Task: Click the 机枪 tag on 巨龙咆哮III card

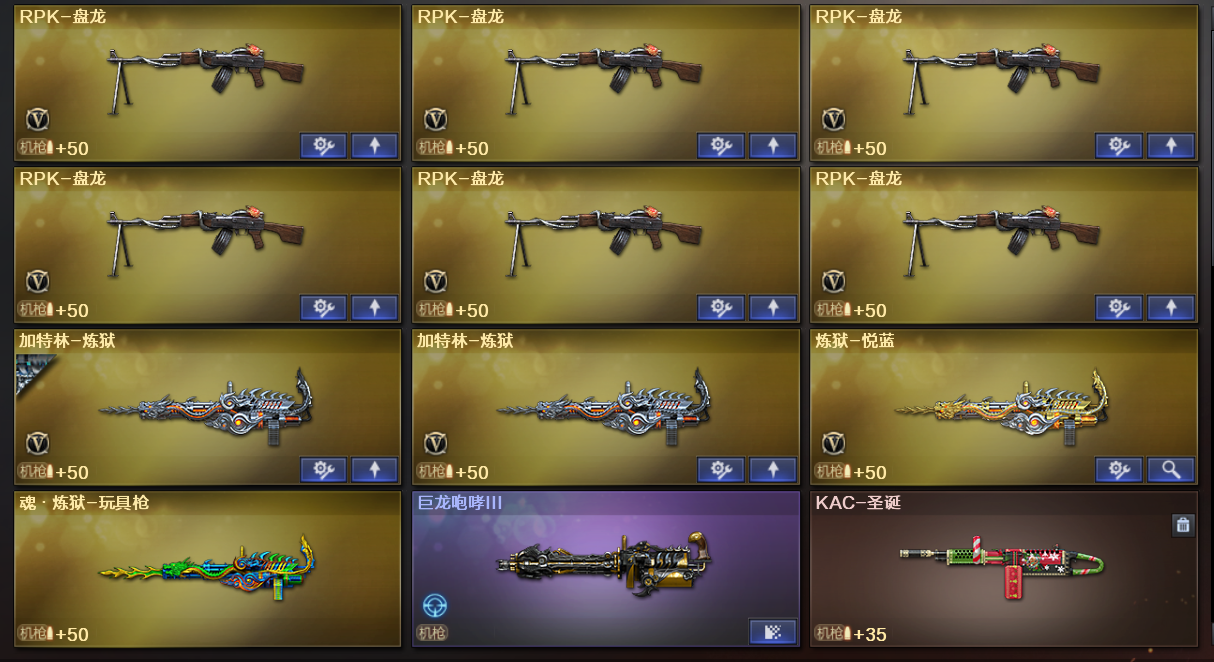Action: point(433,633)
